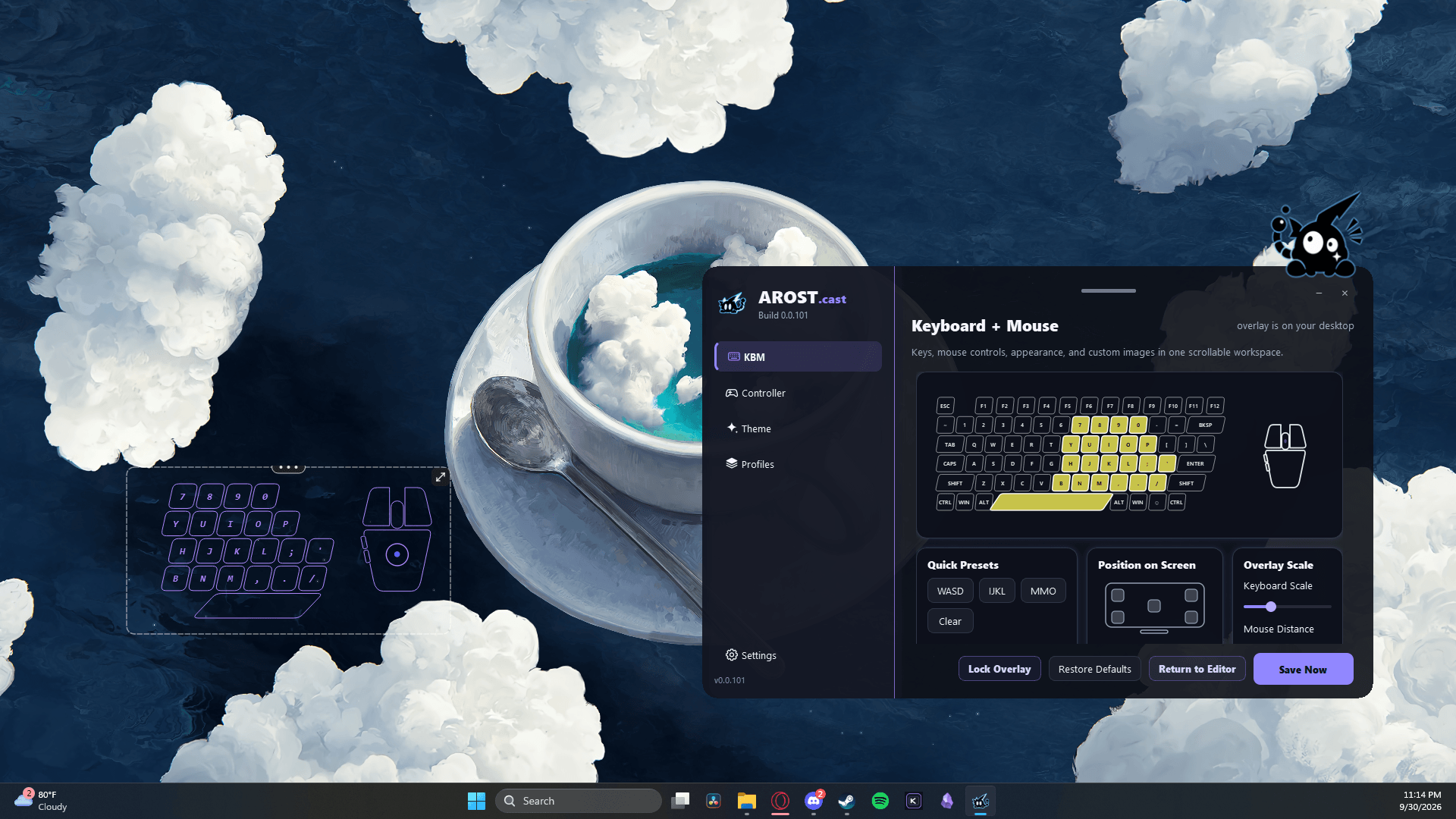Open the weather widget showing 80°F

(x=42, y=801)
